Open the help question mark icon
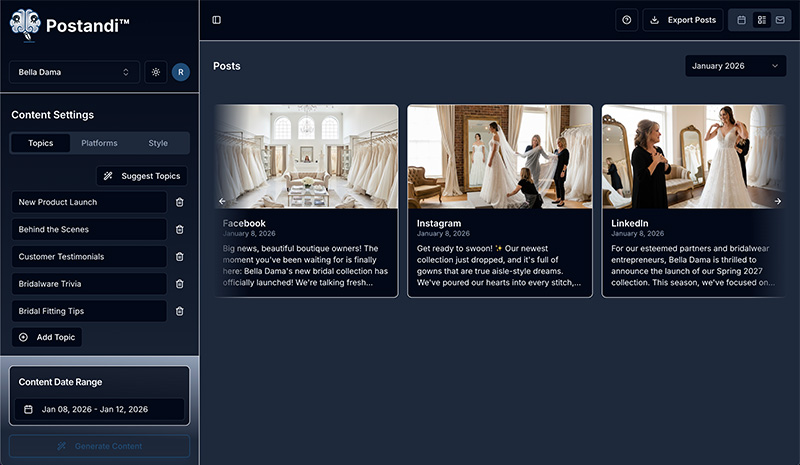The height and width of the screenshot is (465, 800). click(627, 20)
